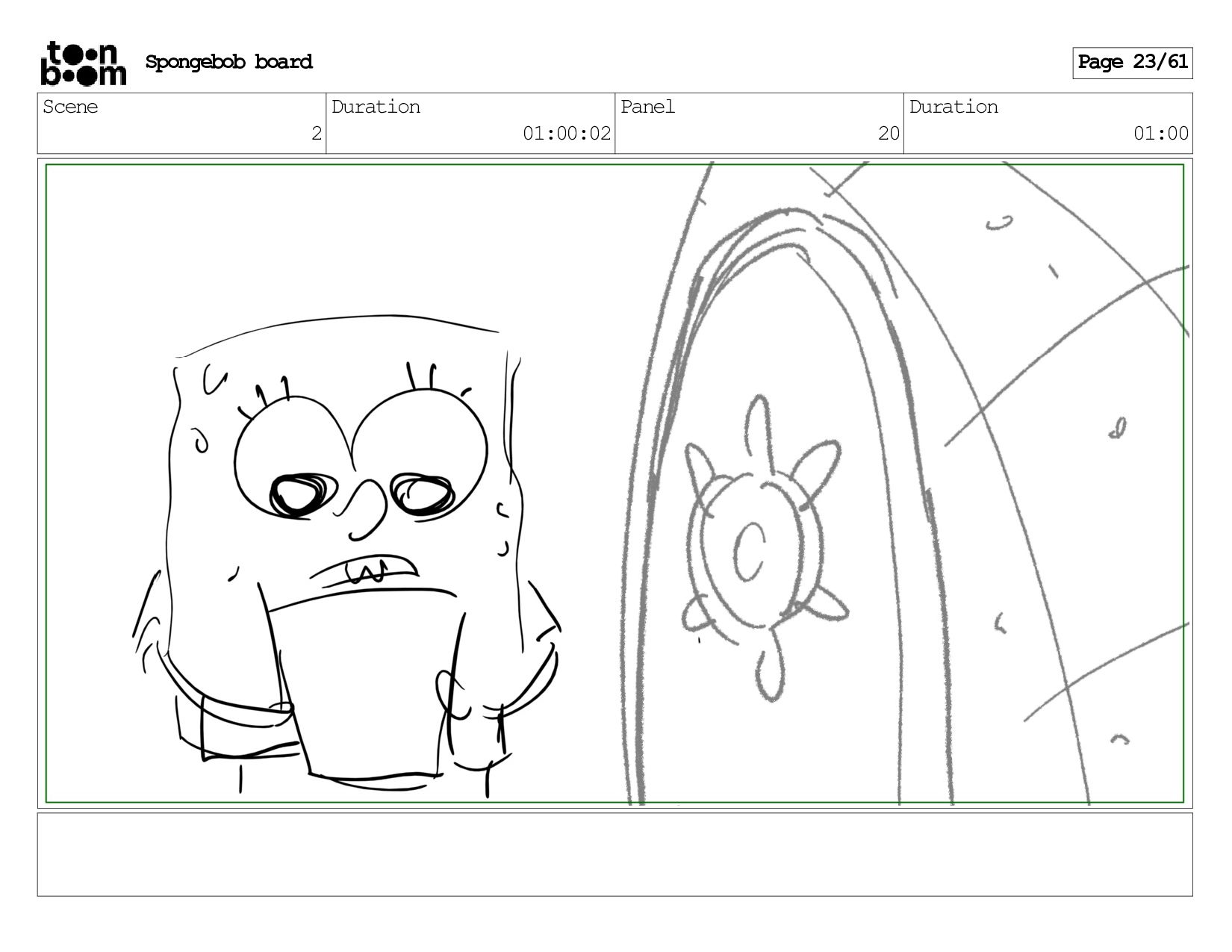Click the 'Scene' header label
The width and height of the screenshot is (1232, 952).
coord(70,107)
